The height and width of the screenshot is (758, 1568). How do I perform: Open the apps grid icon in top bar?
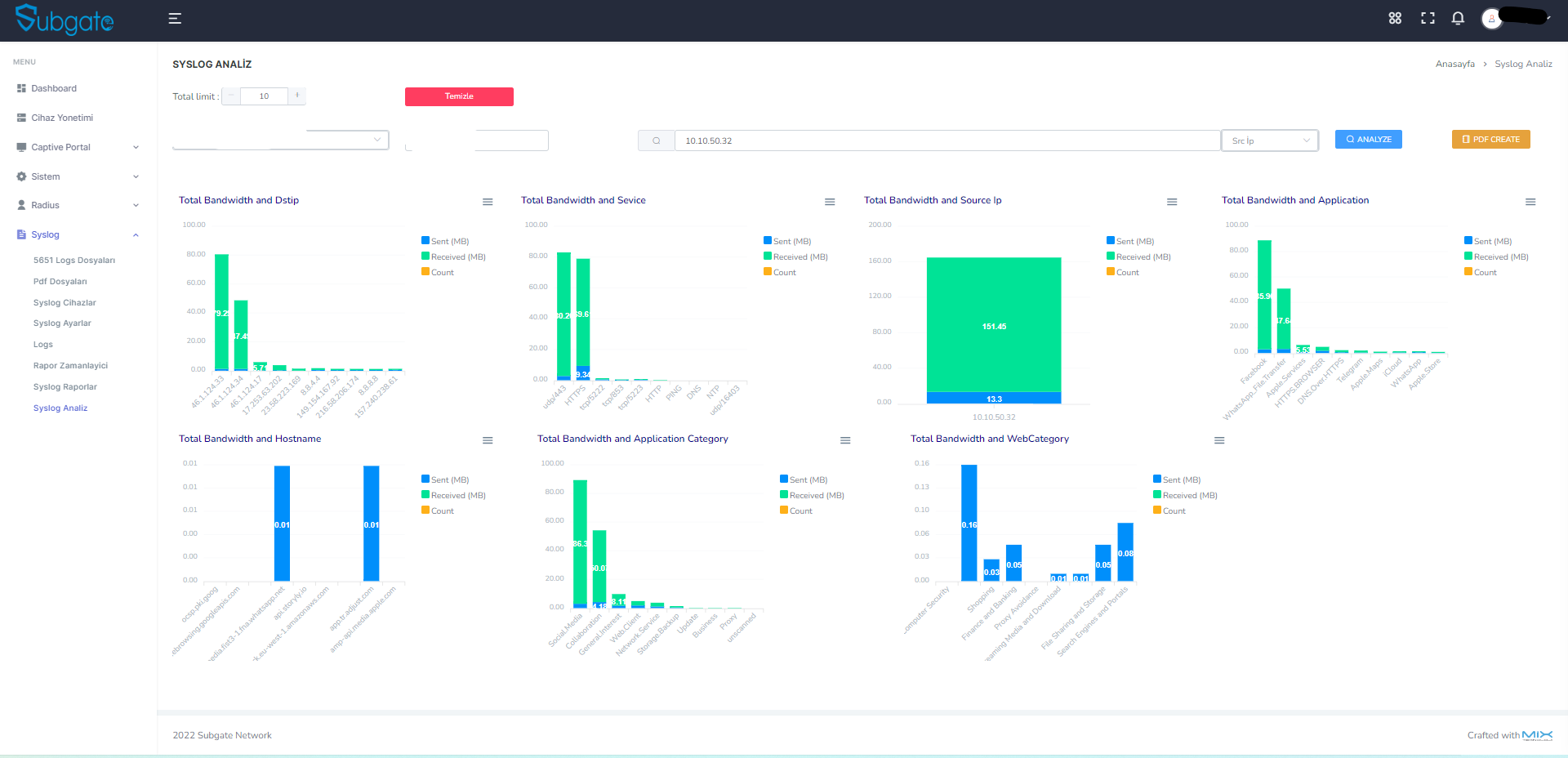tap(1395, 18)
